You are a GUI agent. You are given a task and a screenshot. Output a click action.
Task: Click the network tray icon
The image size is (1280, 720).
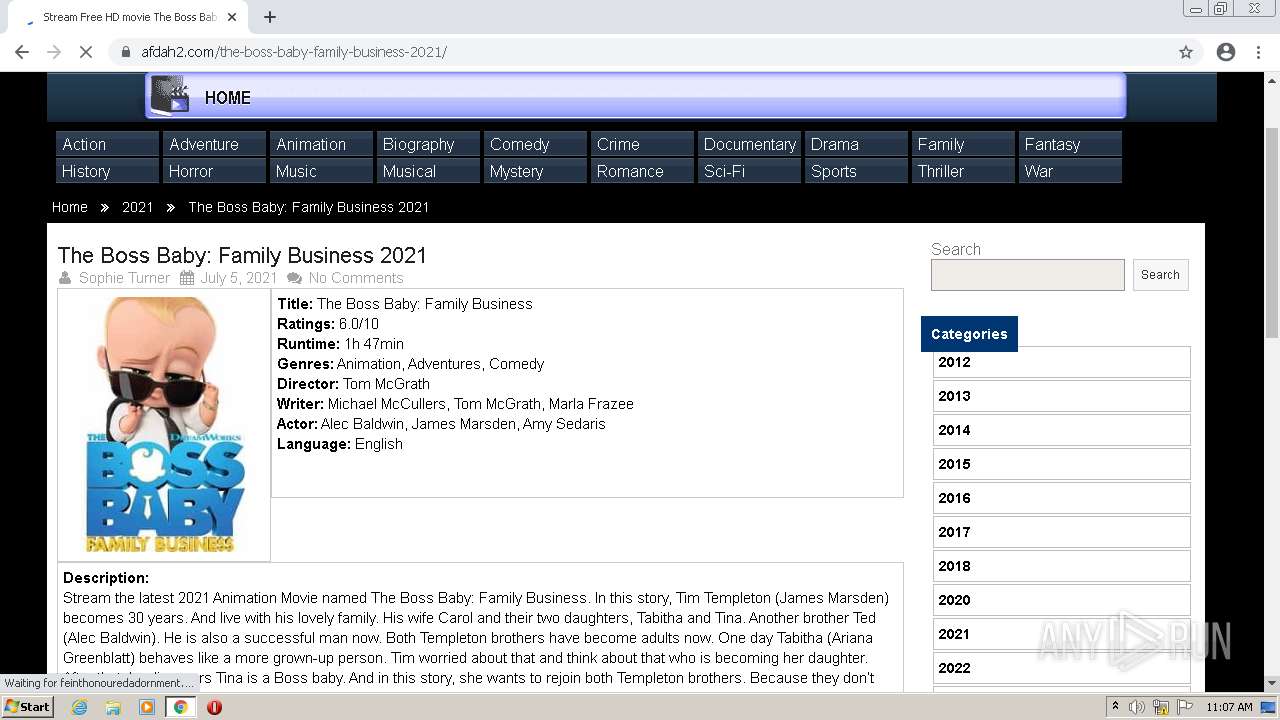[x=1161, y=707]
